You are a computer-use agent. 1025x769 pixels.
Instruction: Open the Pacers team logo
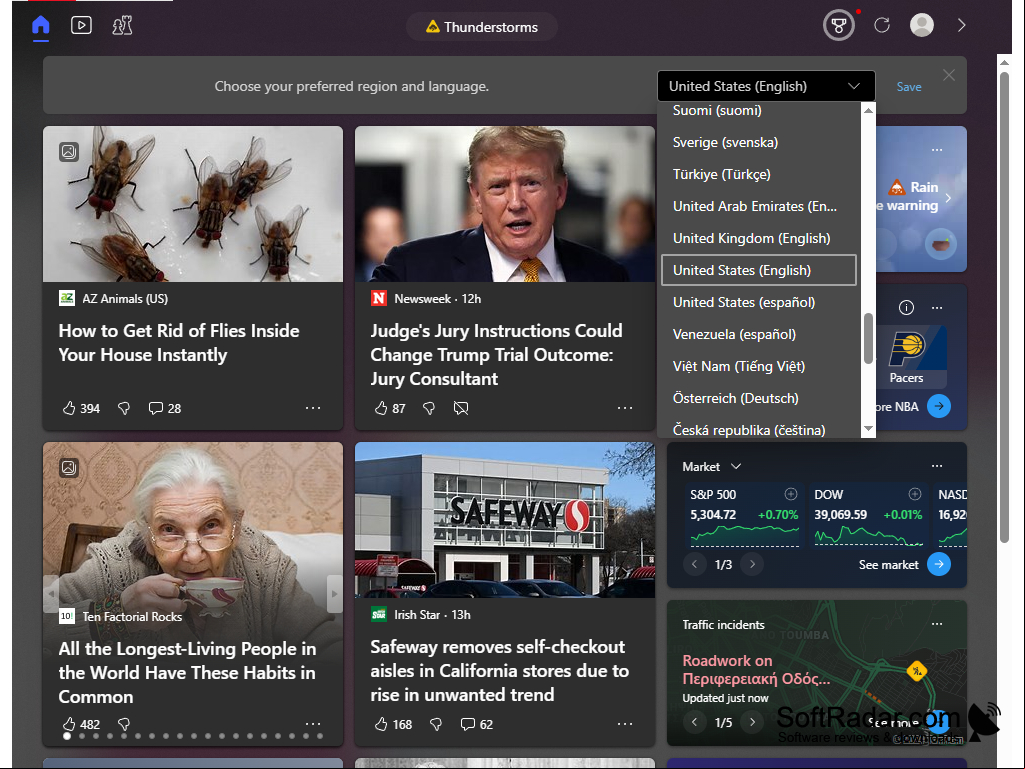pyautogui.click(x=908, y=347)
